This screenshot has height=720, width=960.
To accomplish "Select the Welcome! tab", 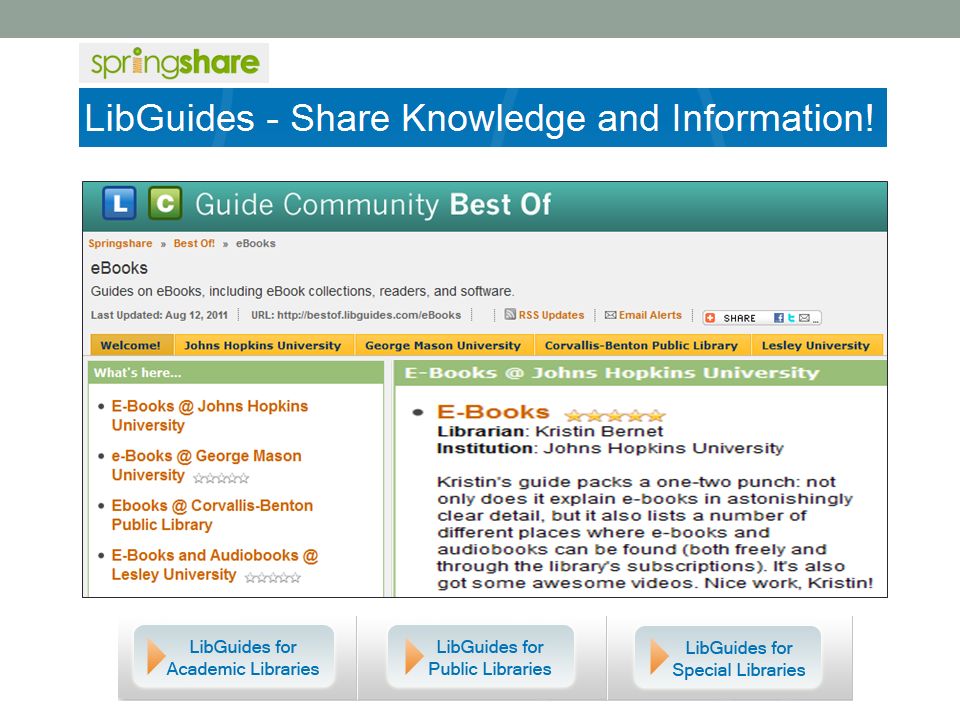I will (130, 345).
